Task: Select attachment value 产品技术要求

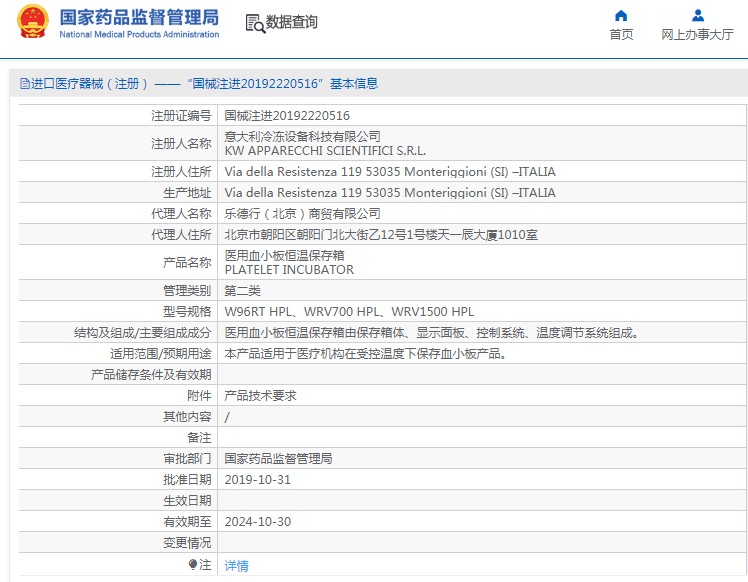Action: (260, 395)
